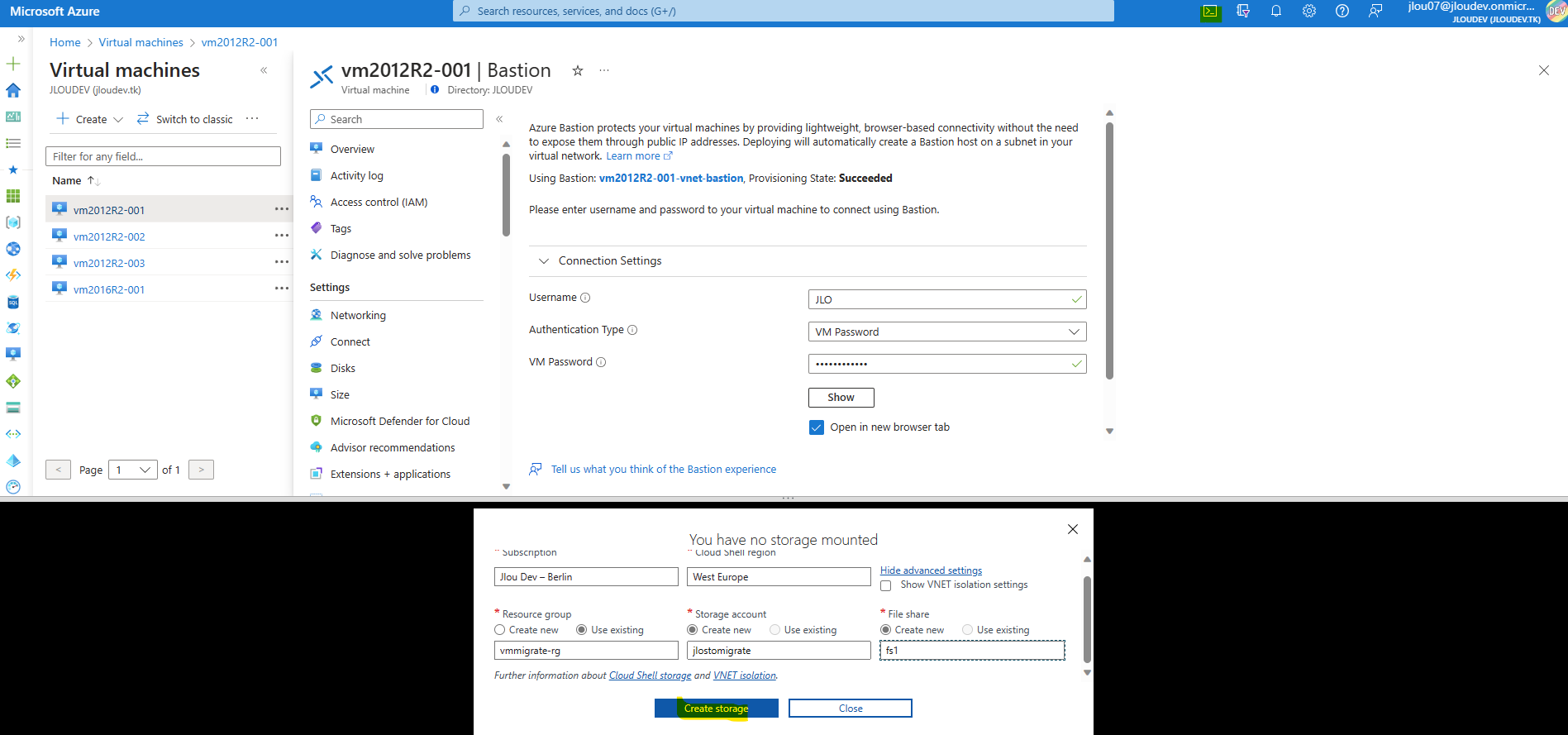Click Switch to classic
Screen dimensions: 1568x735
(185, 119)
